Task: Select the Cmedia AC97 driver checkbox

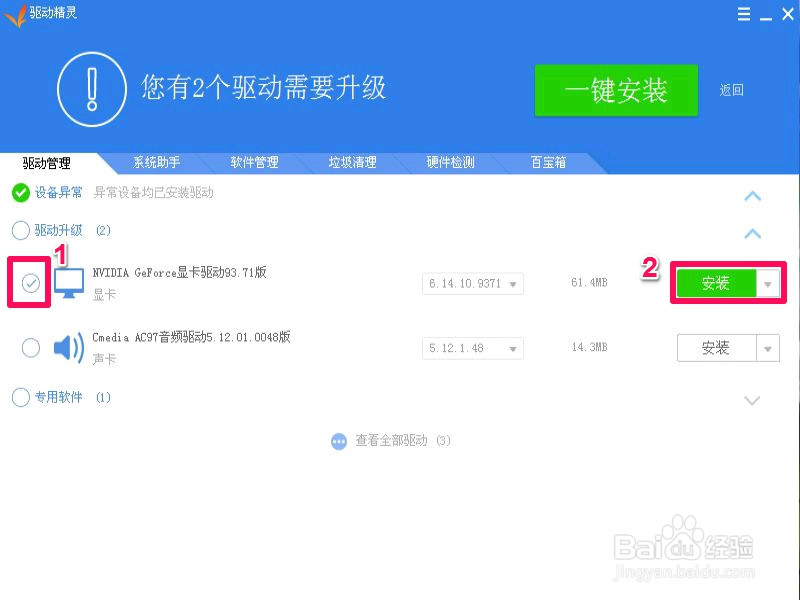Action: pyautogui.click(x=31, y=347)
